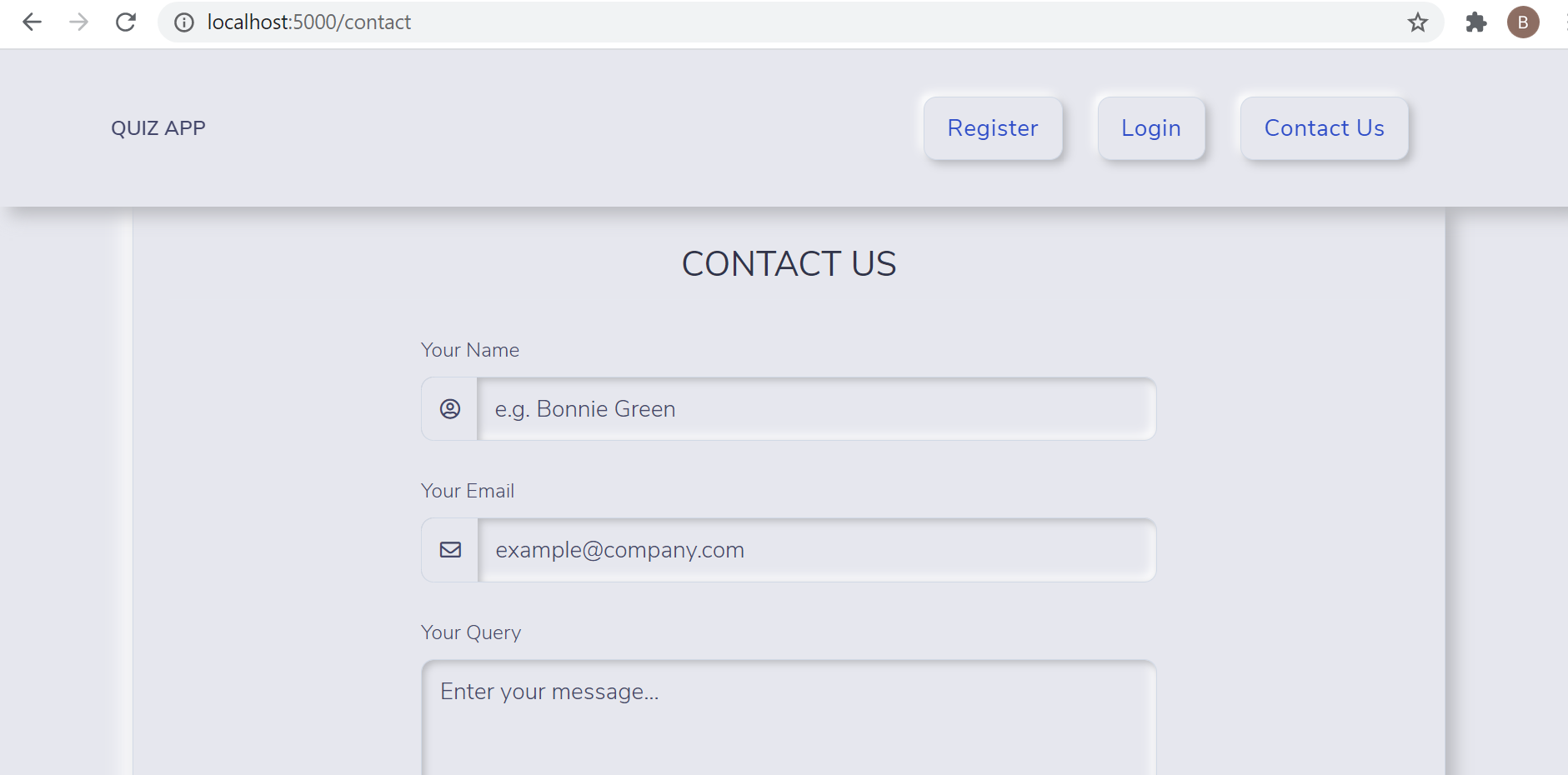Click the Your Name label

coord(470,350)
